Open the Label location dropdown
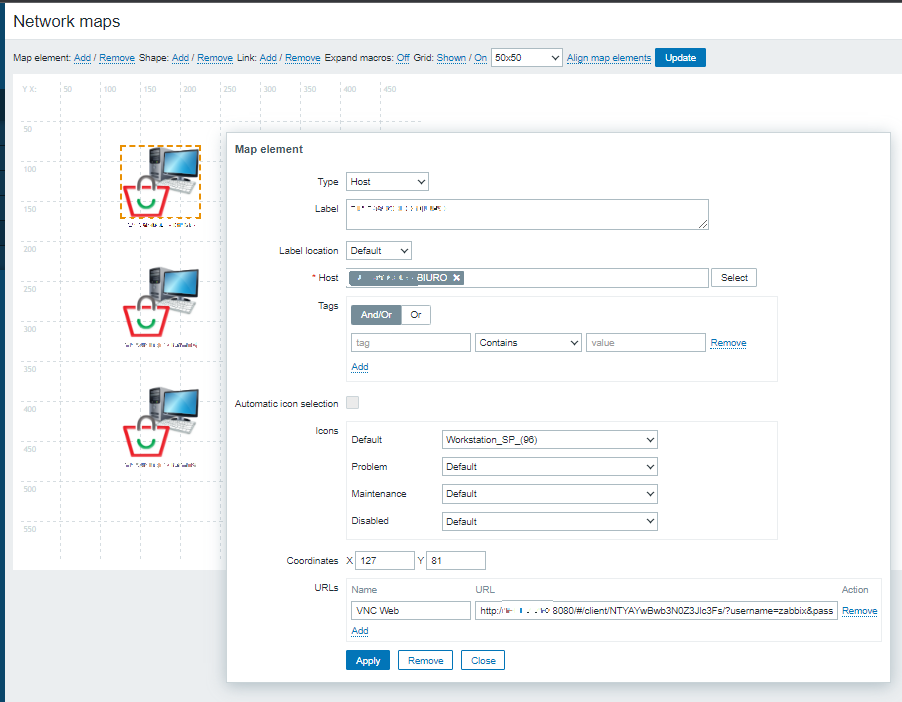This screenshot has width=902, height=702. click(x=378, y=250)
